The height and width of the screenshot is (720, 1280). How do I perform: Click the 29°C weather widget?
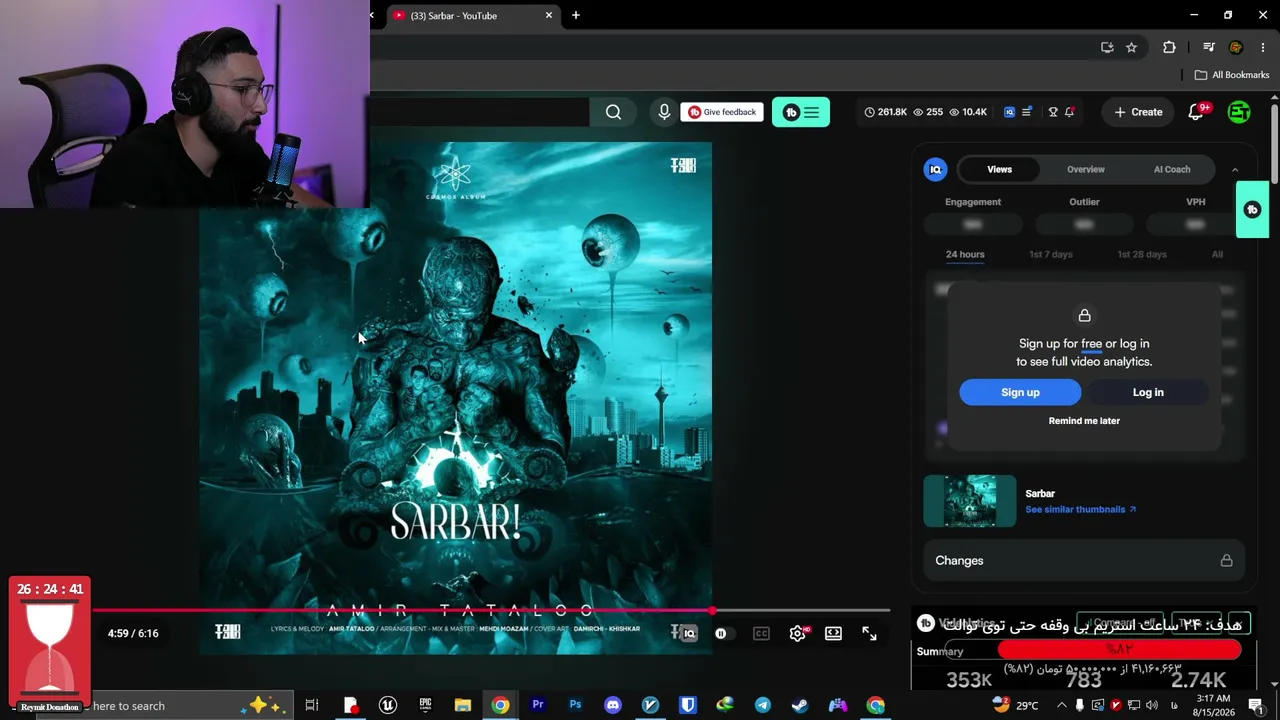tap(1015, 705)
